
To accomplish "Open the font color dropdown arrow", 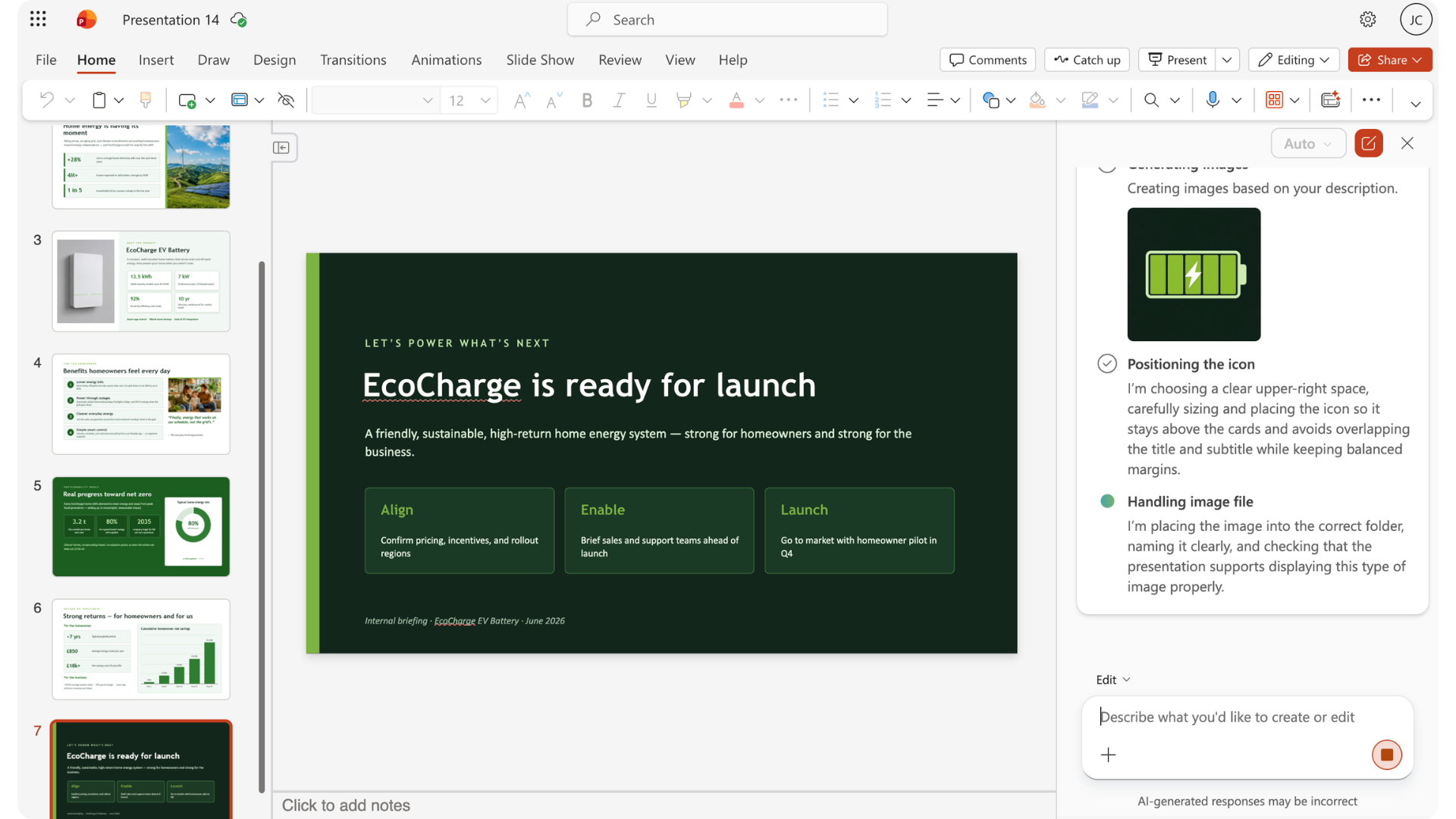I will click(x=759, y=100).
